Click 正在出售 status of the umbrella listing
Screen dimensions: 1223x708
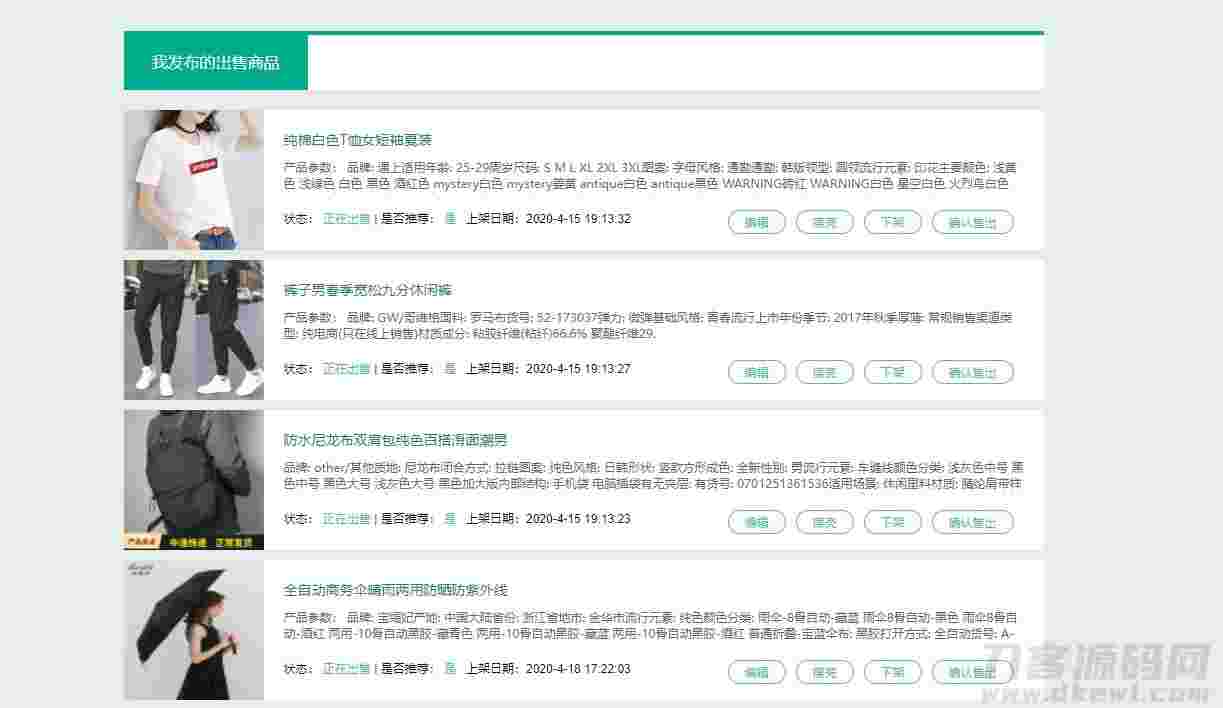346,669
